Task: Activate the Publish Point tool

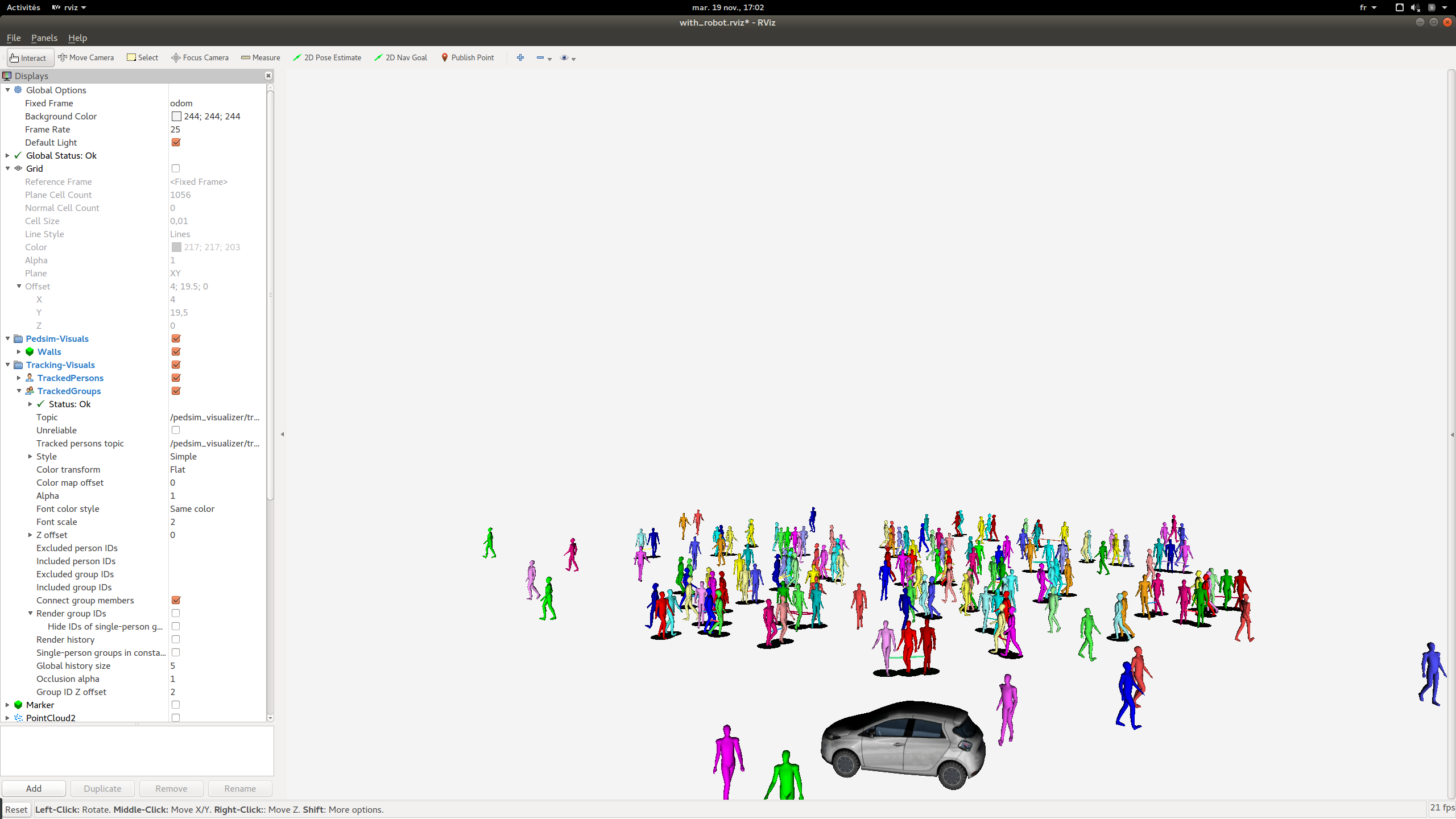Action: pyautogui.click(x=468, y=57)
